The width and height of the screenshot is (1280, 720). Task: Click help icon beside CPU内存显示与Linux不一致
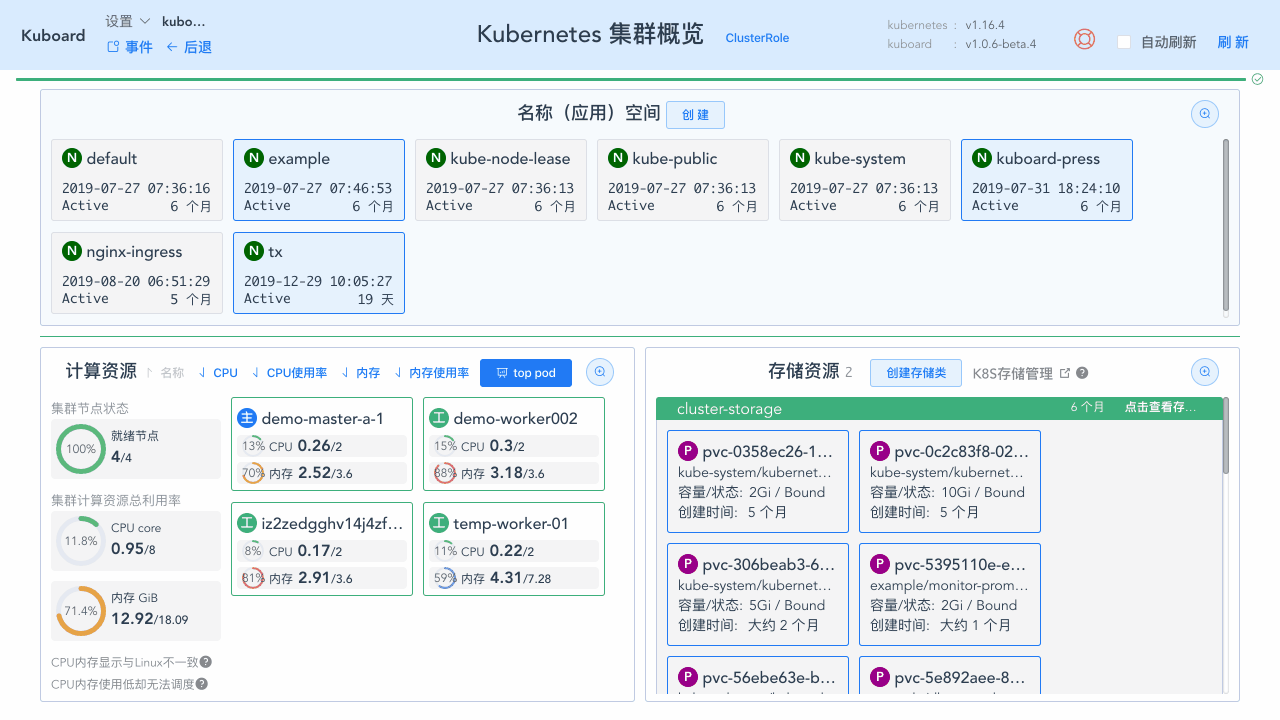206,662
